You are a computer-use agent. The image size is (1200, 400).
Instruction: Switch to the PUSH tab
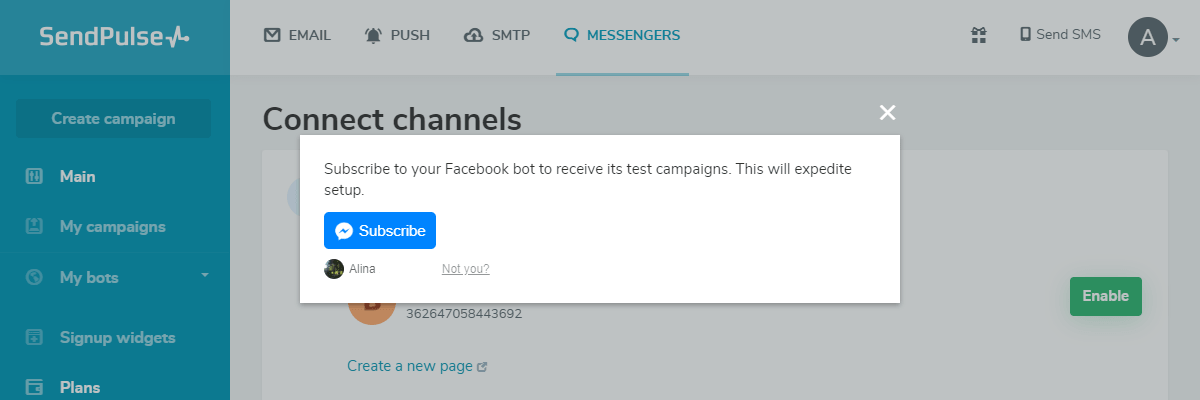coord(397,36)
